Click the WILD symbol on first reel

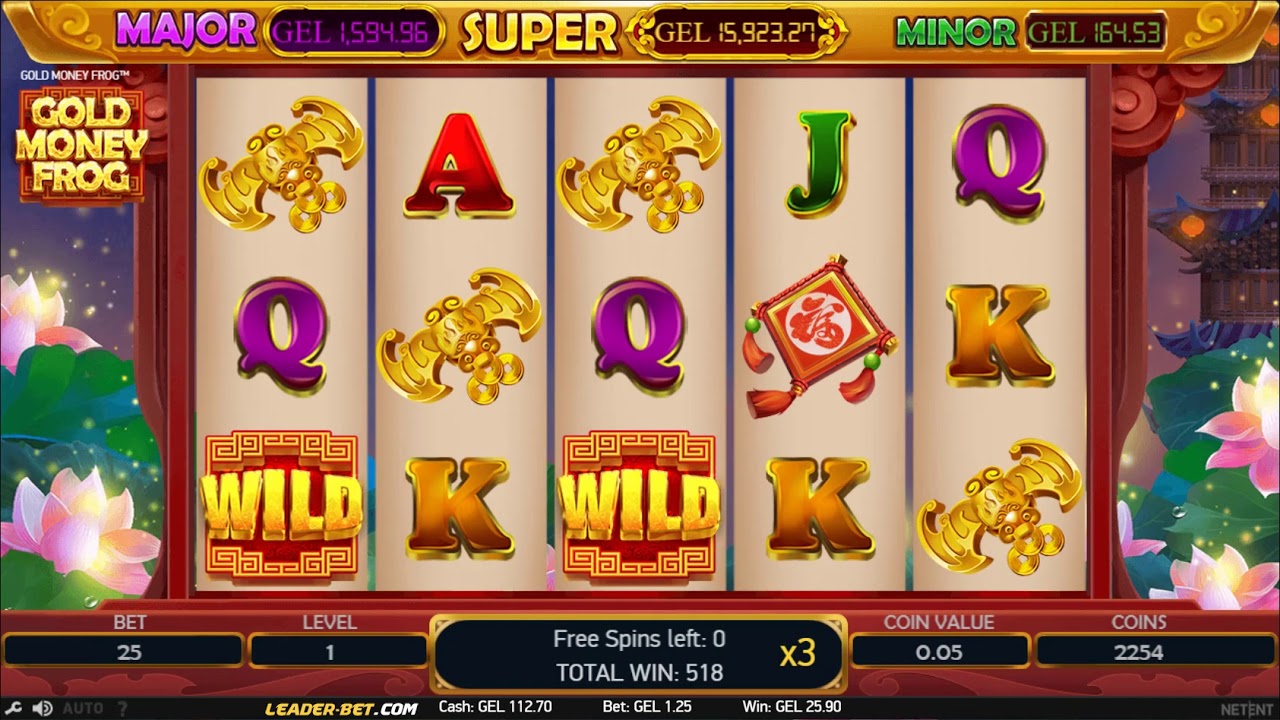click(x=282, y=505)
